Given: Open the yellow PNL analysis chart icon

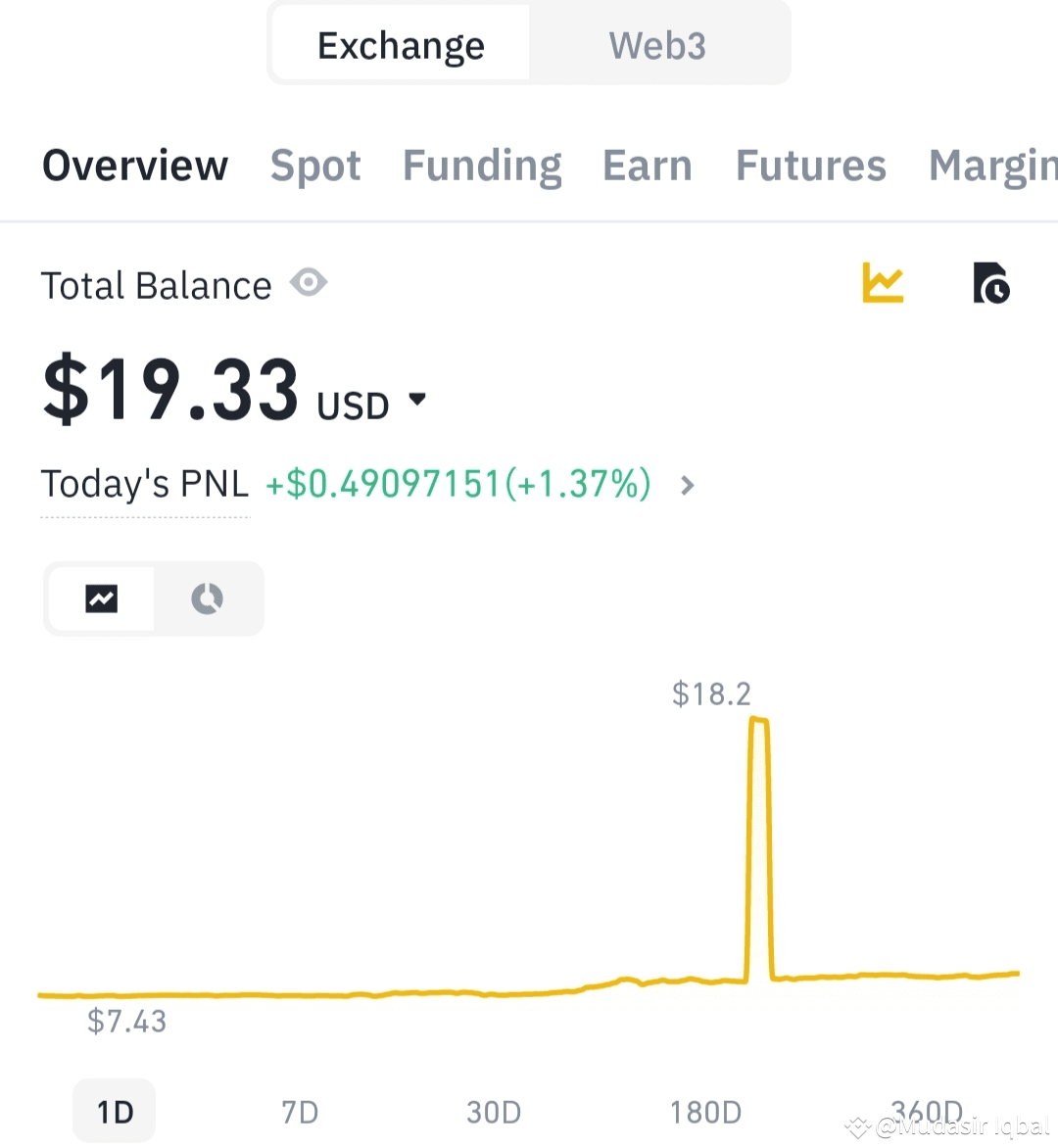Looking at the screenshot, I should pos(883,283).
